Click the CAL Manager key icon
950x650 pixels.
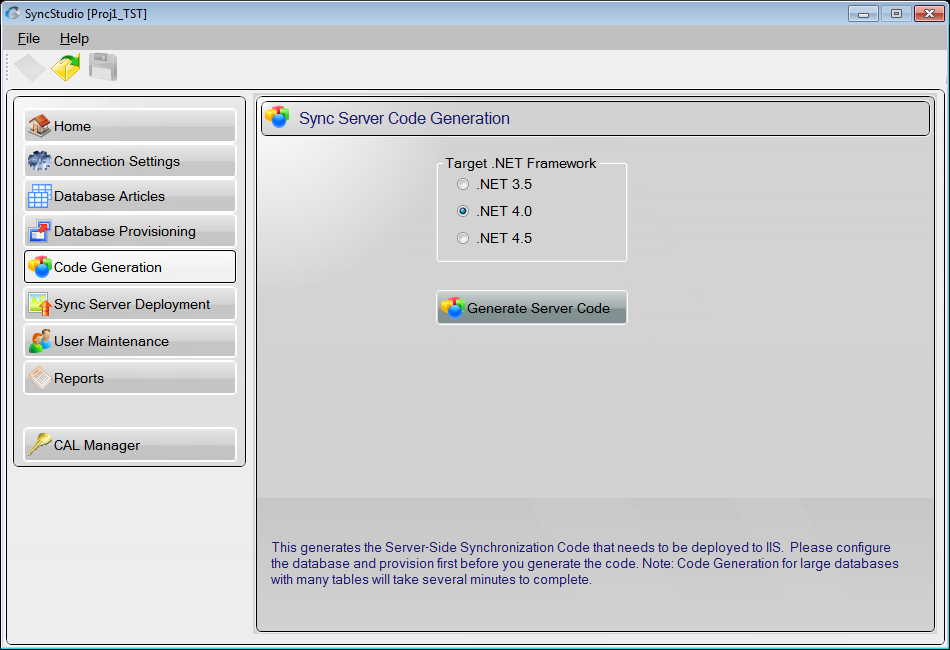[39, 445]
